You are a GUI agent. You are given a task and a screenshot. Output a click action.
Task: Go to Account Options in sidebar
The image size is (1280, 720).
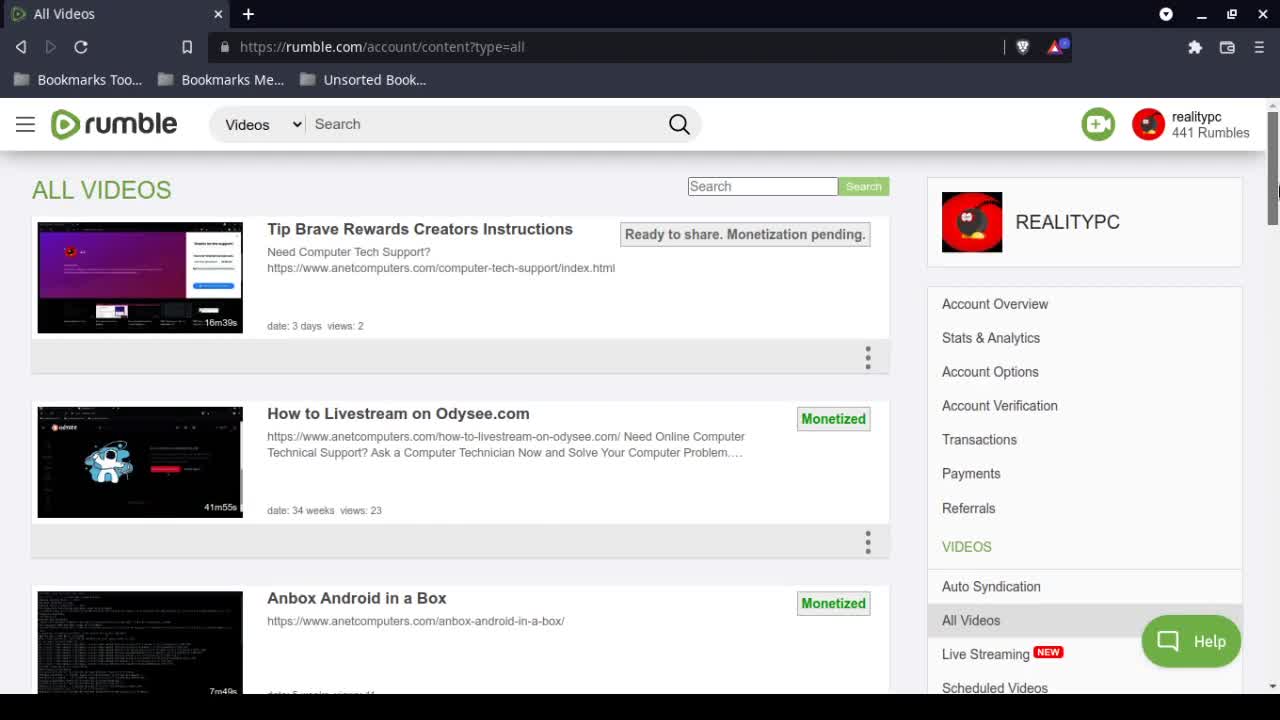990,372
